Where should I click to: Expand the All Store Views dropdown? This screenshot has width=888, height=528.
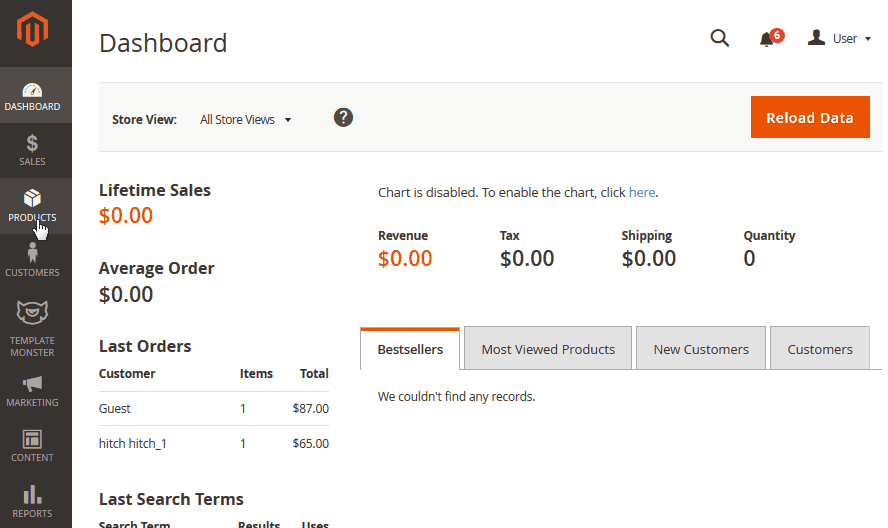(245, 120)
